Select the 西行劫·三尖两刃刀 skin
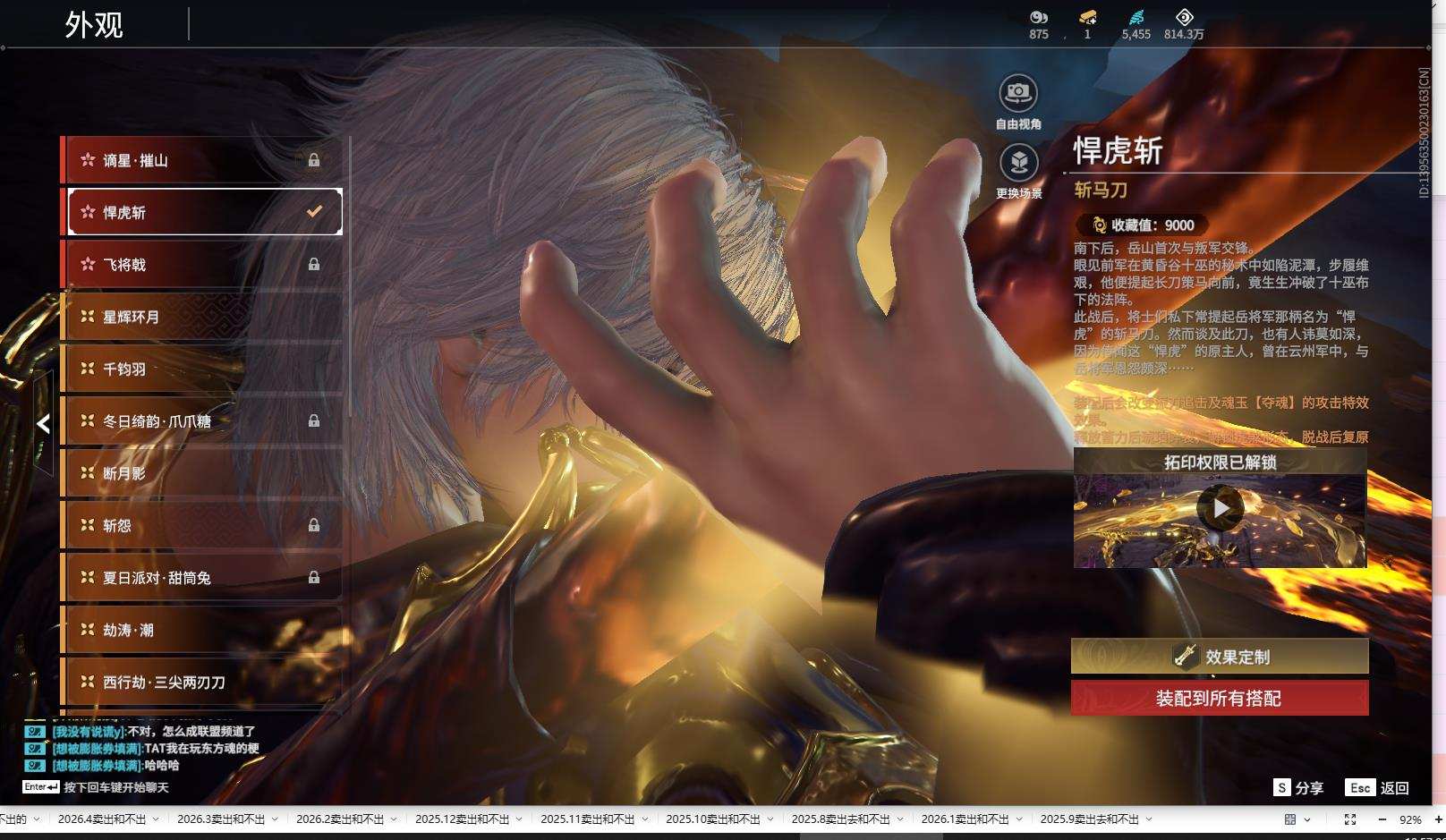 tap(202, 682)
